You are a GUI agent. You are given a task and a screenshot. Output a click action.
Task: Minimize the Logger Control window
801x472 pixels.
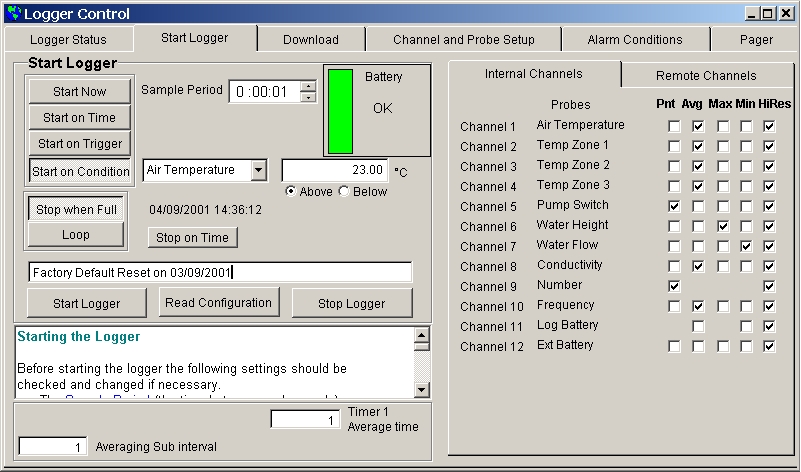751,14
